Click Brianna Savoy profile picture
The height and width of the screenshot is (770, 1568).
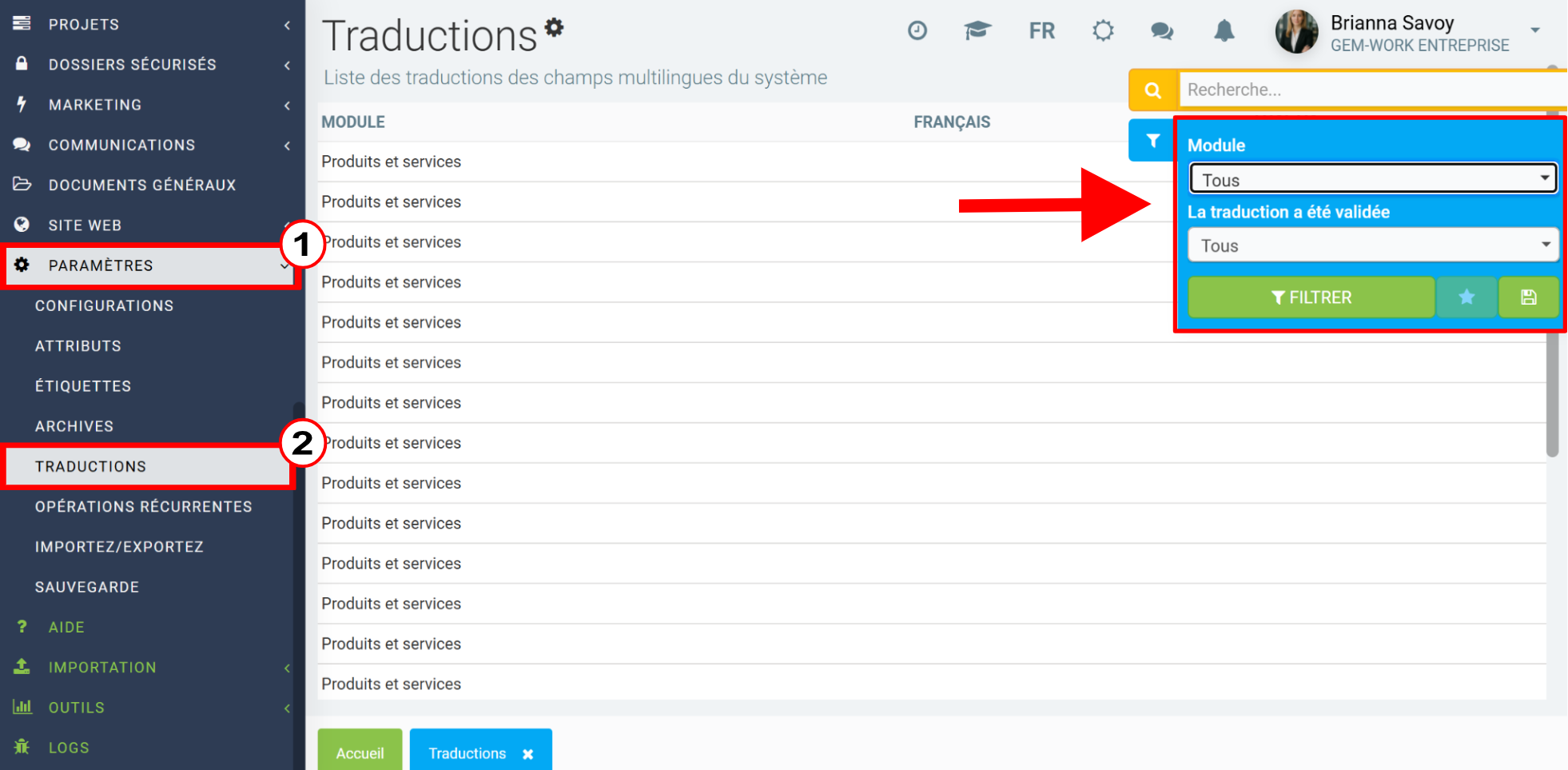(1296, 32)
